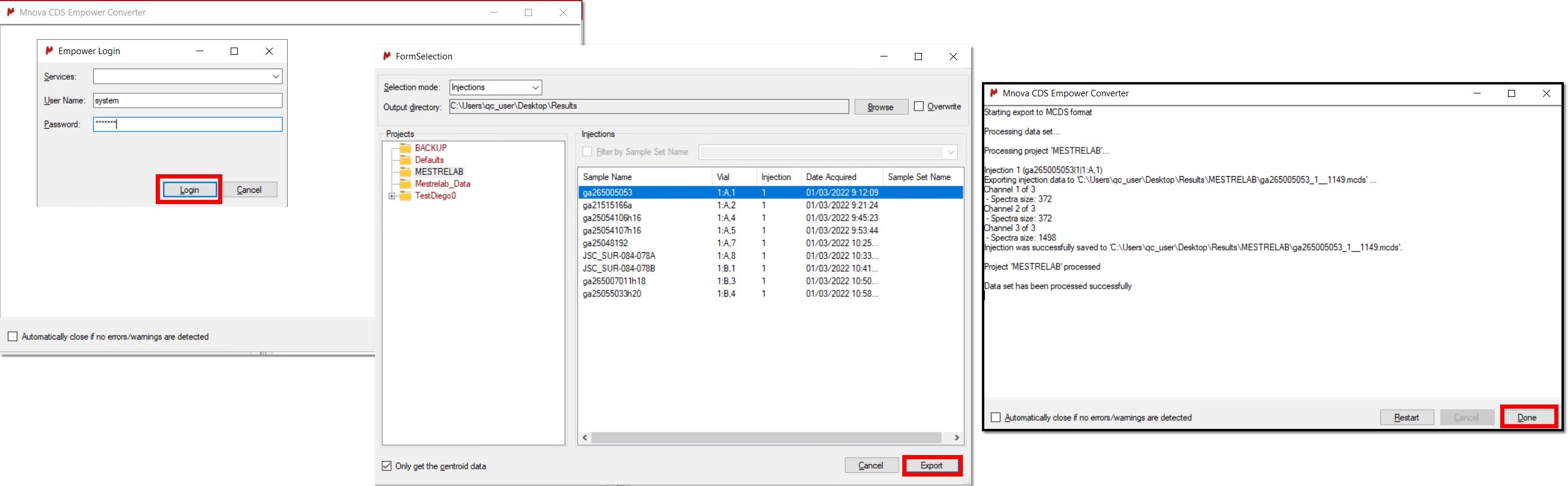The height and width of the screenshot is (486, 1568).
Task: Toggle auto-close checkbox in left Converter window
Action: click(x=12, y=336)
